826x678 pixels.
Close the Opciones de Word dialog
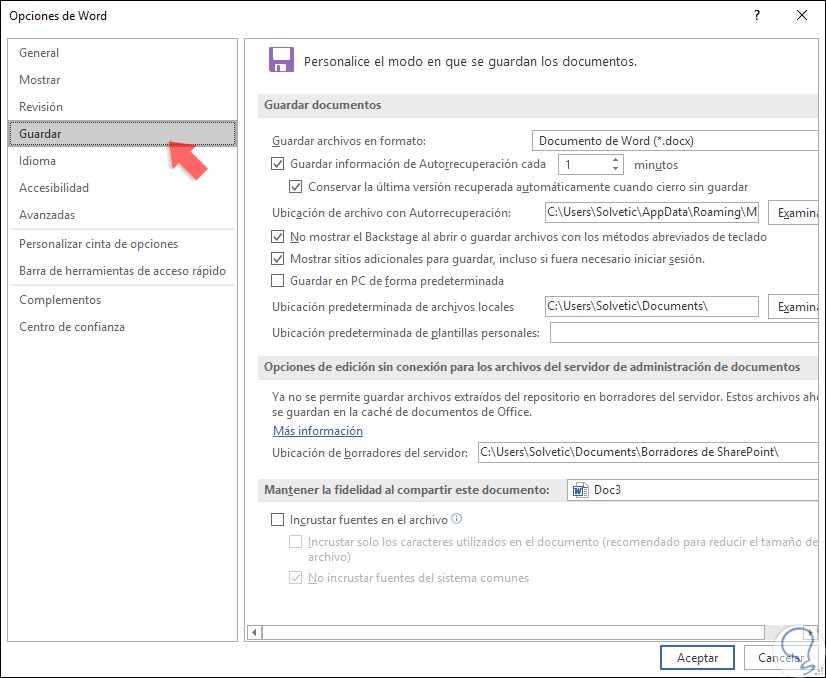pos(802,15)
